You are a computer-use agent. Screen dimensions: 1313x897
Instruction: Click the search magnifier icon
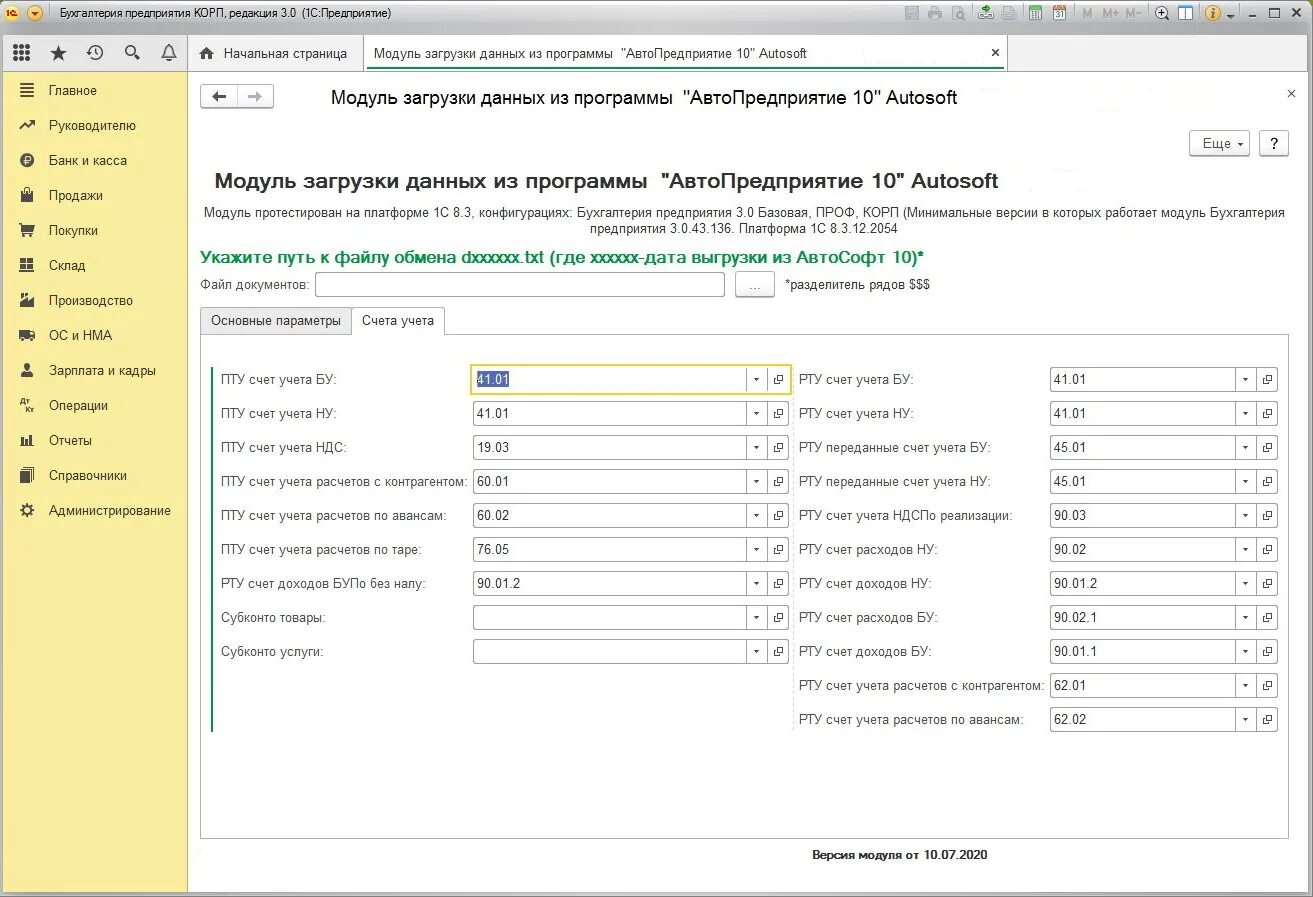point(132,53)
